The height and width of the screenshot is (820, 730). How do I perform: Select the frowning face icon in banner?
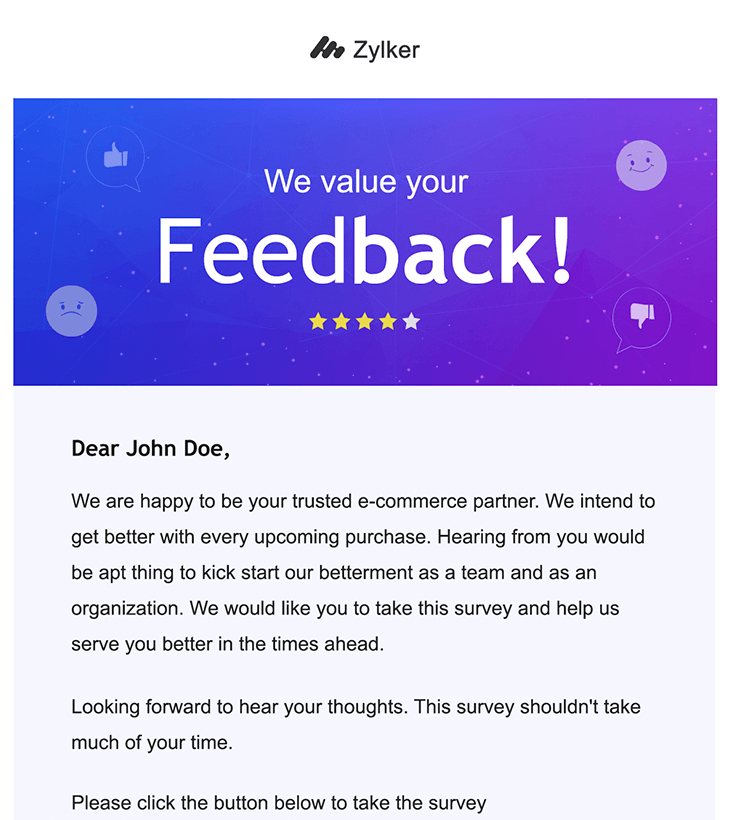point(71,311)
